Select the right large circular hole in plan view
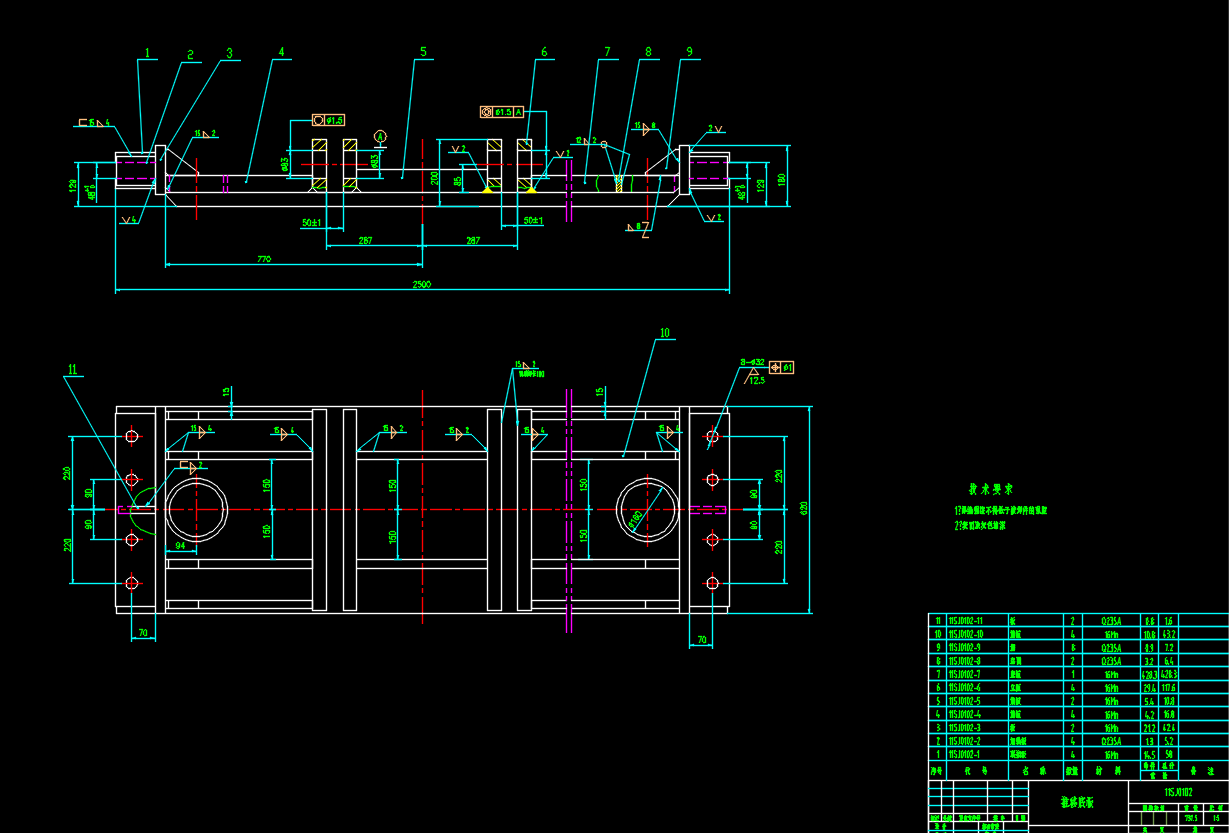This screenshot has width=1229, height=833. tap(647, 508)
